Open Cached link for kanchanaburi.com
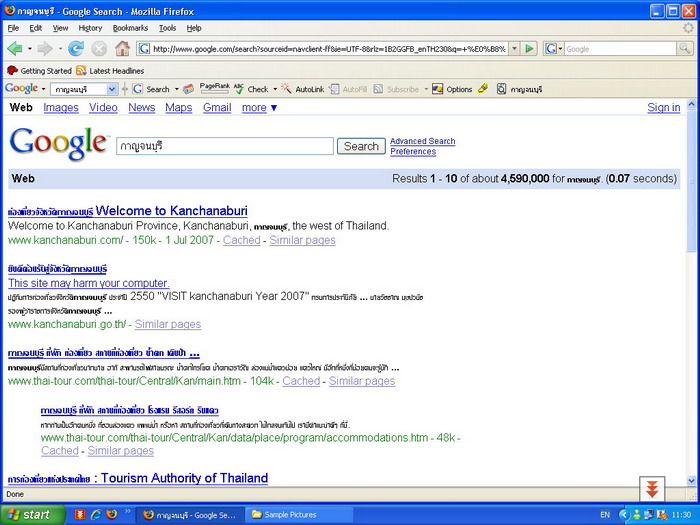This screenshot has height=525, width=700. click(242, 240)
